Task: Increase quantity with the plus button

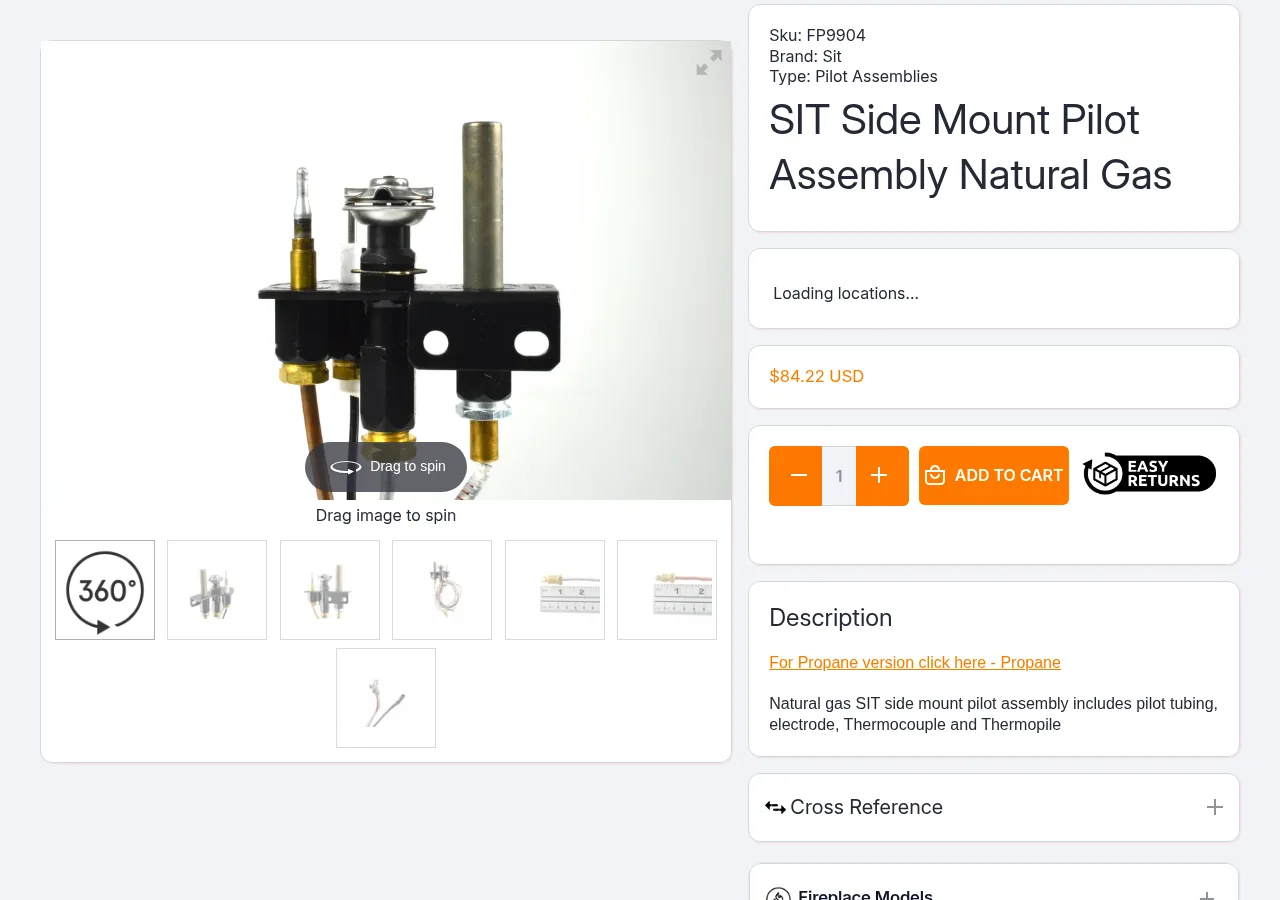Action: 882,476
